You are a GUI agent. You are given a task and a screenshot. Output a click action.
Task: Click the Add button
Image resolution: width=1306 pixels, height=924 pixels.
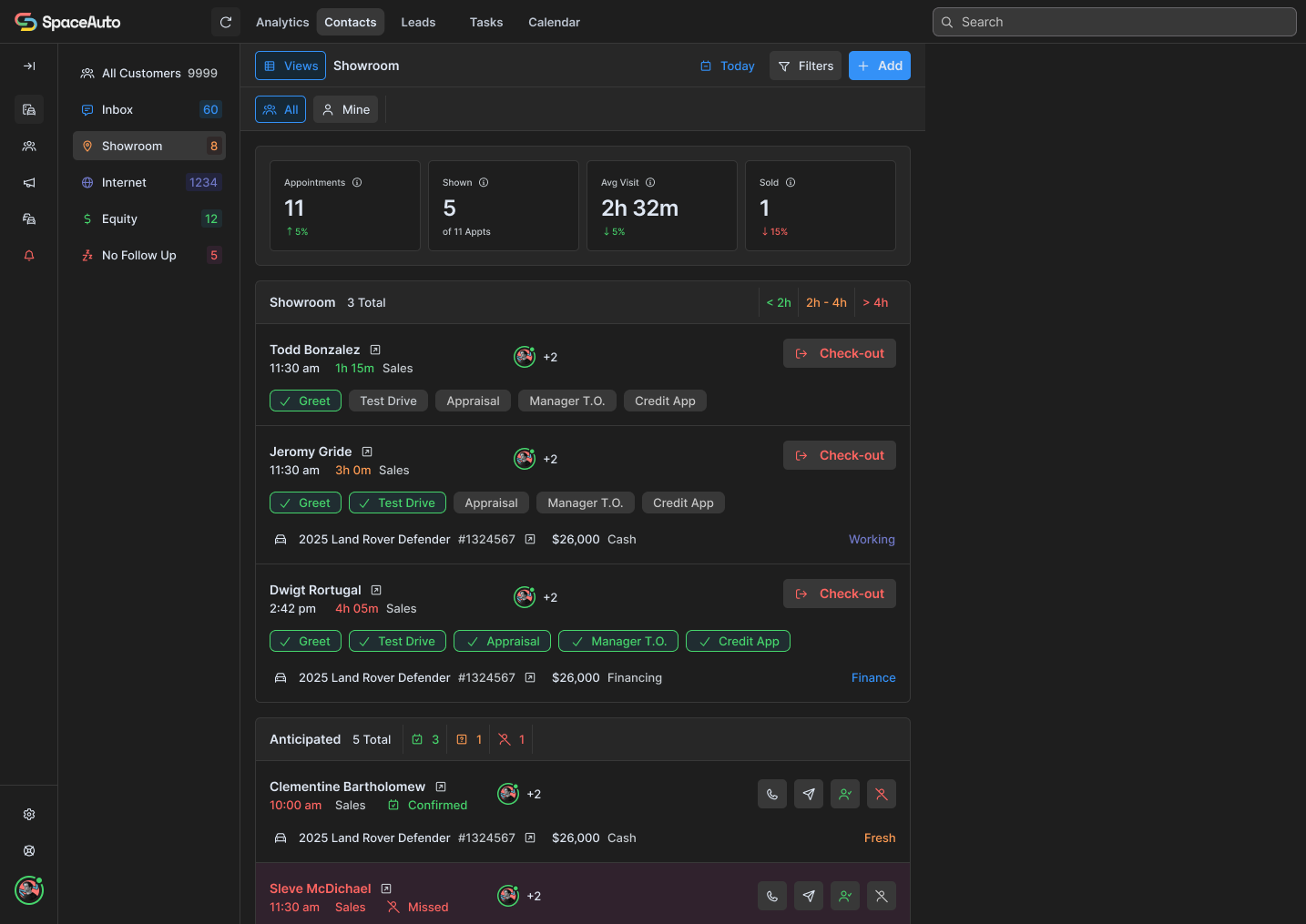click(880, 66)
